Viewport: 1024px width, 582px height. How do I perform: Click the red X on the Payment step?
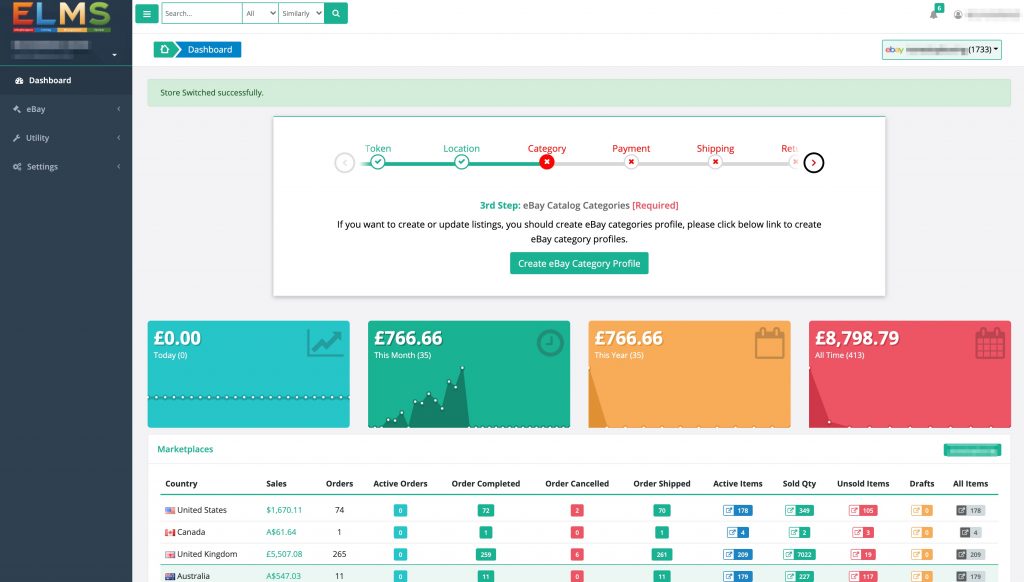pos(631,162)
